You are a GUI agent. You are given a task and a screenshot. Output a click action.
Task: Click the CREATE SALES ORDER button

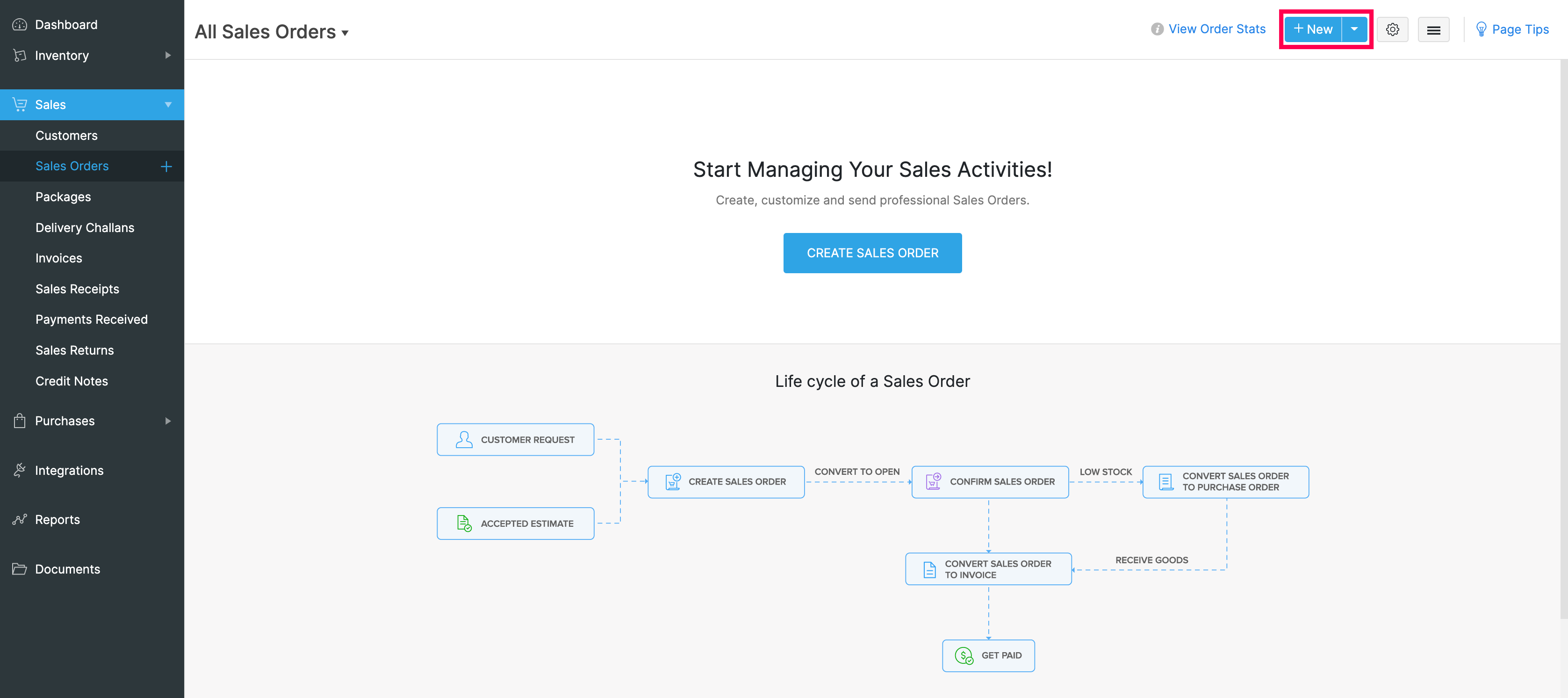873,253
